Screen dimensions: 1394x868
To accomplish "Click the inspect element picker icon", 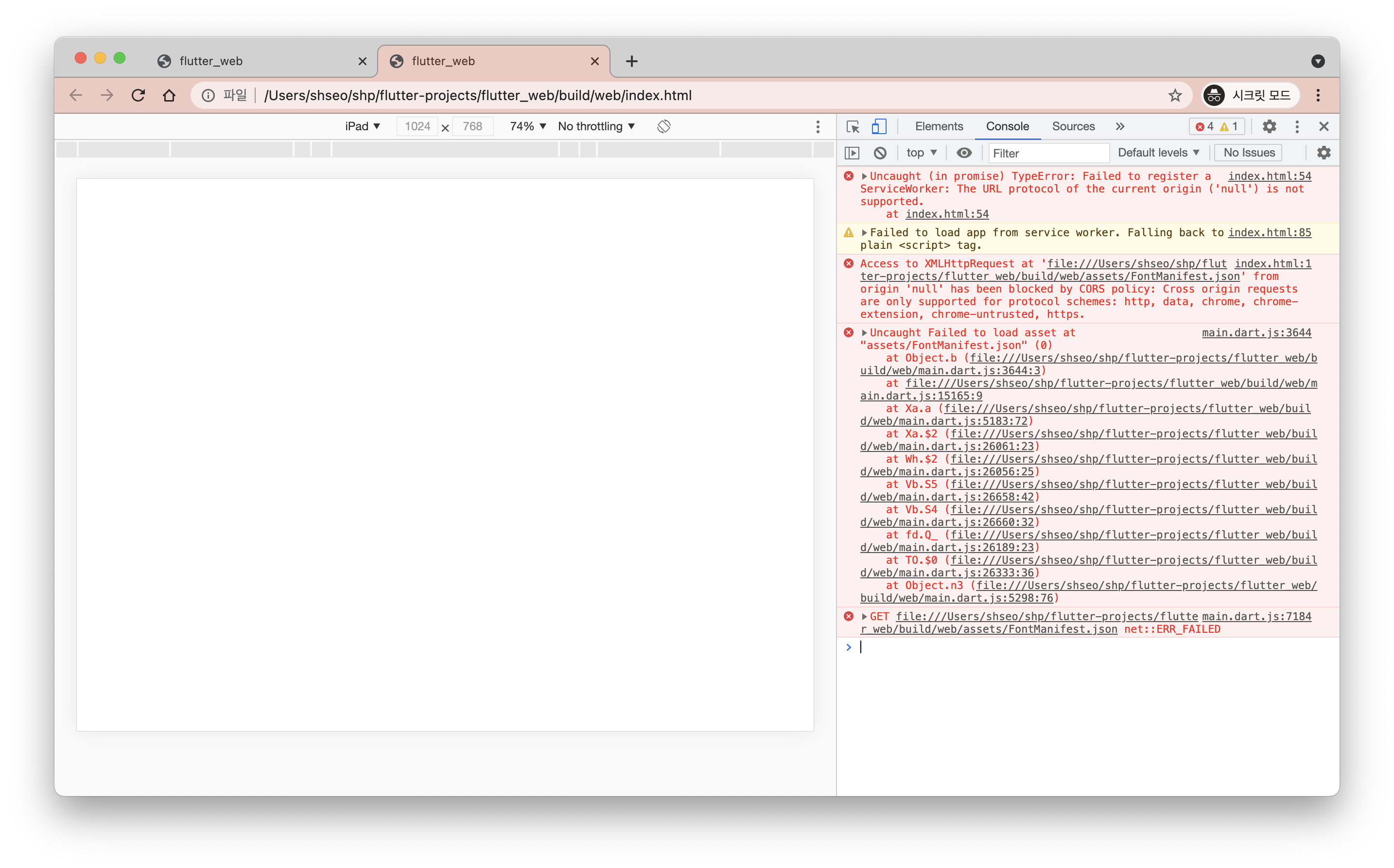I will (853, 126).
